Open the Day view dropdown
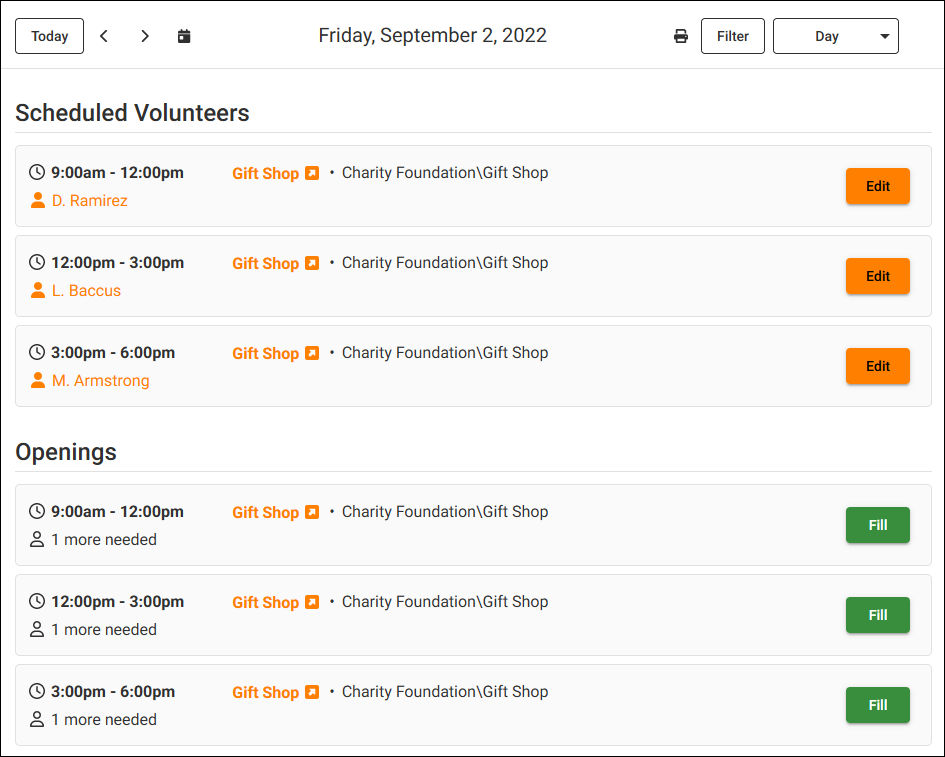Image resolution: width=945 pixels, height=757 pixels. click(x=836, y=35)
